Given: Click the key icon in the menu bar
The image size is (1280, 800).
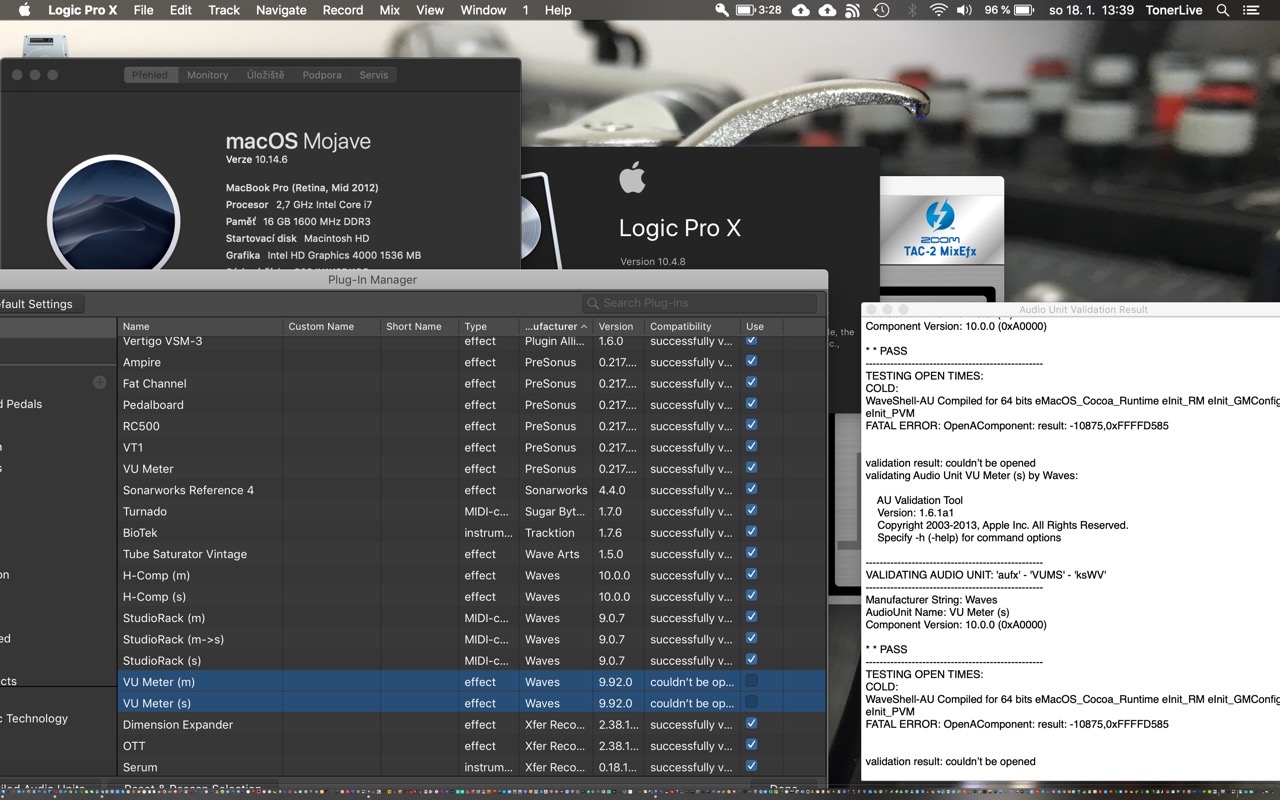Looking at the screenshot, I should tap(722, 10).
